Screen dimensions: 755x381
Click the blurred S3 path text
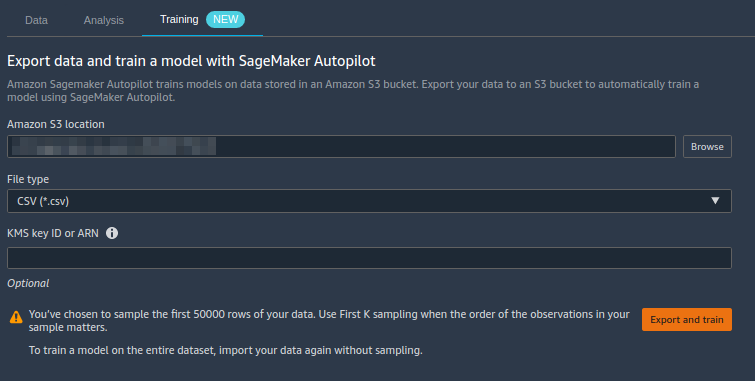point(114,146)
